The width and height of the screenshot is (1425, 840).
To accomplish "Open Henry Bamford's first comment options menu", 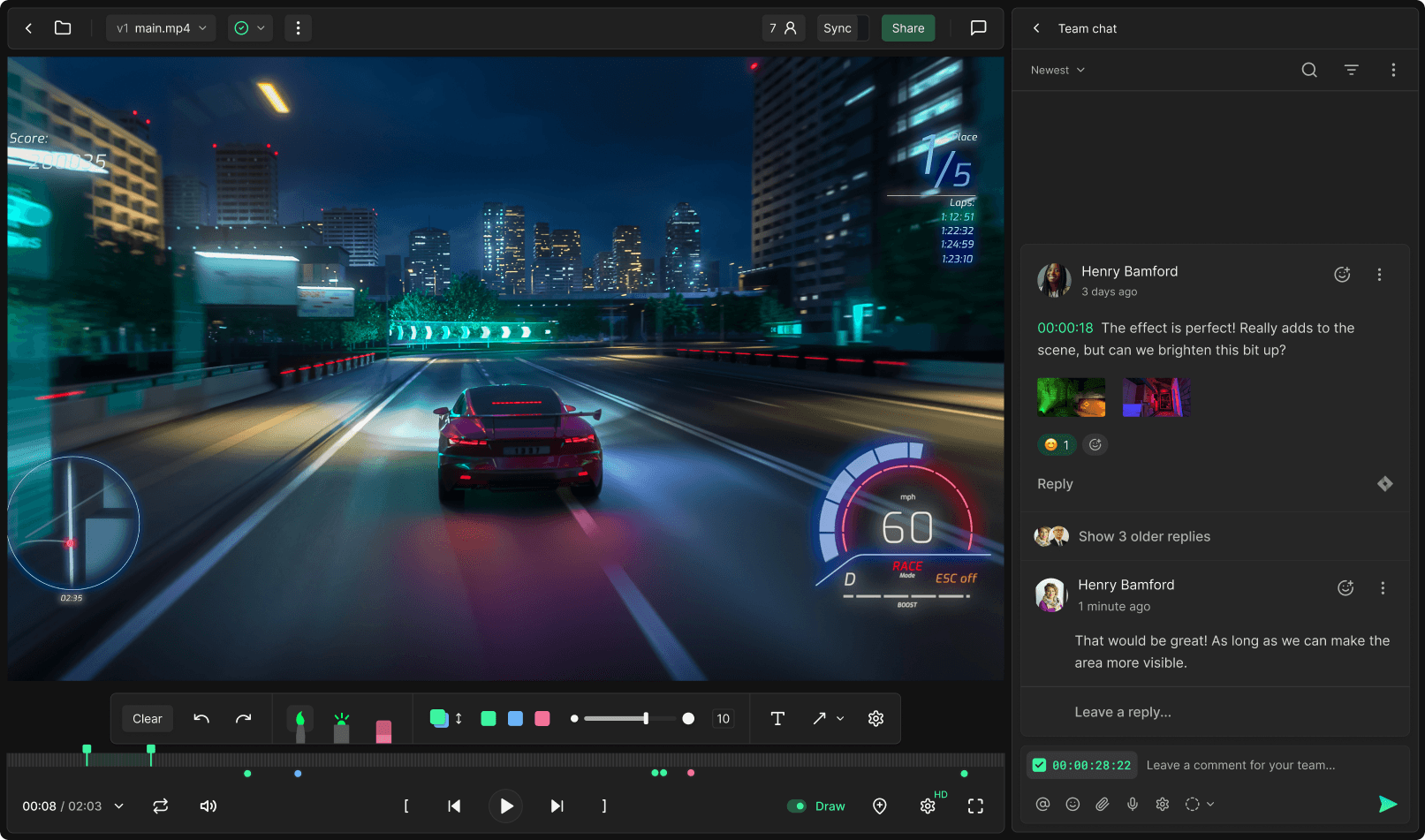I will [x=1379, y=275].
